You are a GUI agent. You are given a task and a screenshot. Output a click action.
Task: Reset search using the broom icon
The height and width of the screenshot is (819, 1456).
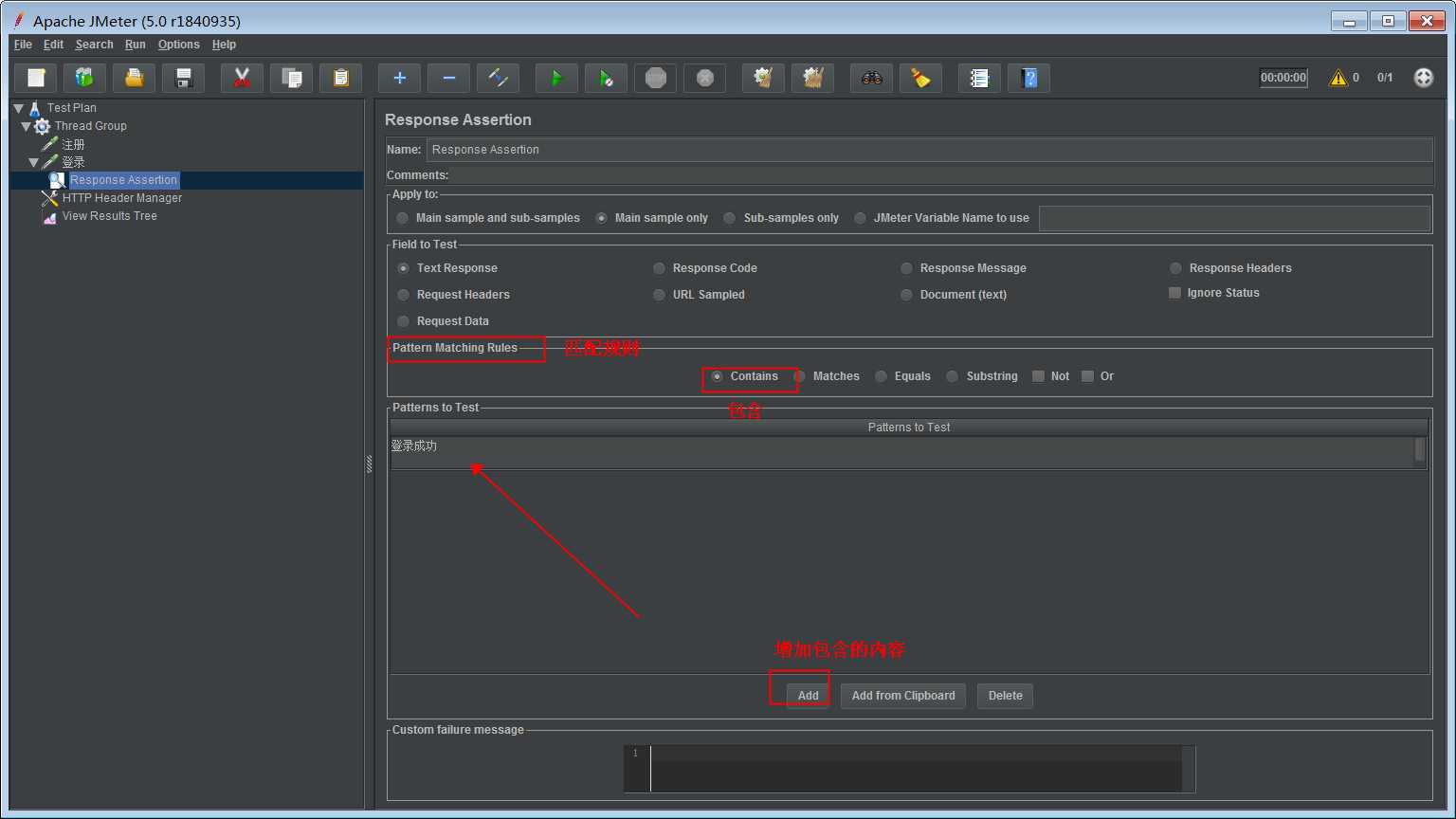tap(920, 78)
